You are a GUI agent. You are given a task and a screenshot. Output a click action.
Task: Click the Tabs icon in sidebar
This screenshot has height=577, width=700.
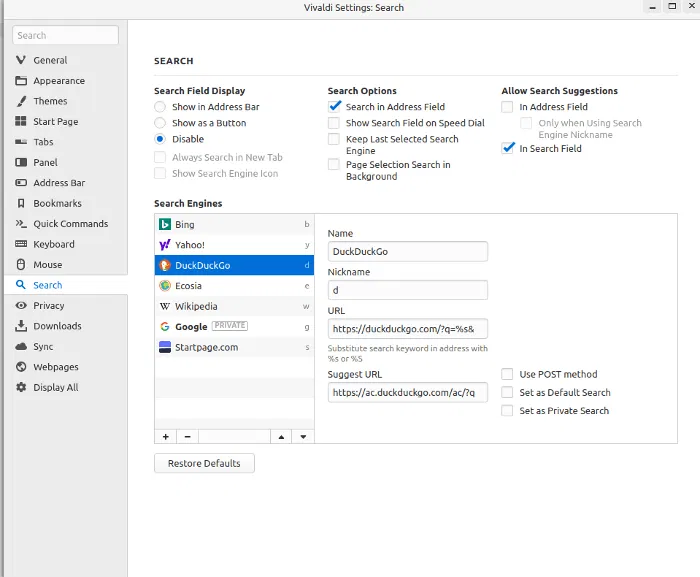(x=21, y=142)
